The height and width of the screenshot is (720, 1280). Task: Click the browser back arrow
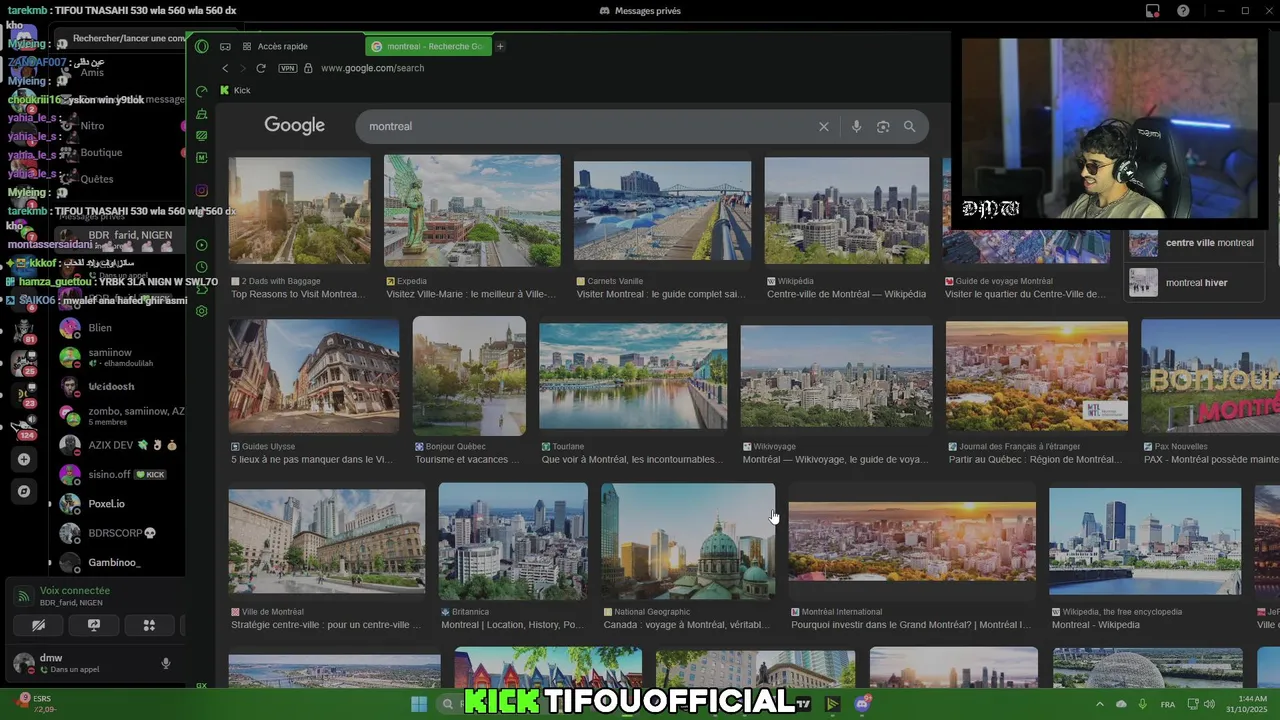(225, 68)
